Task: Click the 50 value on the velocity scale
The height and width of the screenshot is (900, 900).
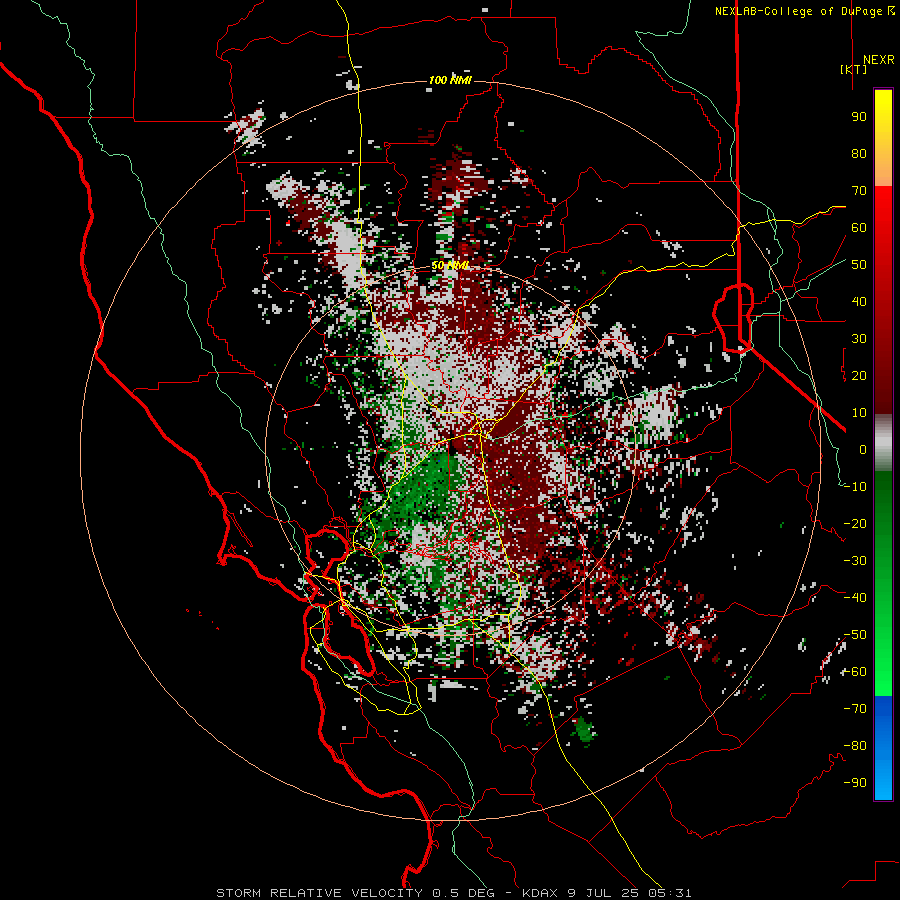Action: point(859,265)
